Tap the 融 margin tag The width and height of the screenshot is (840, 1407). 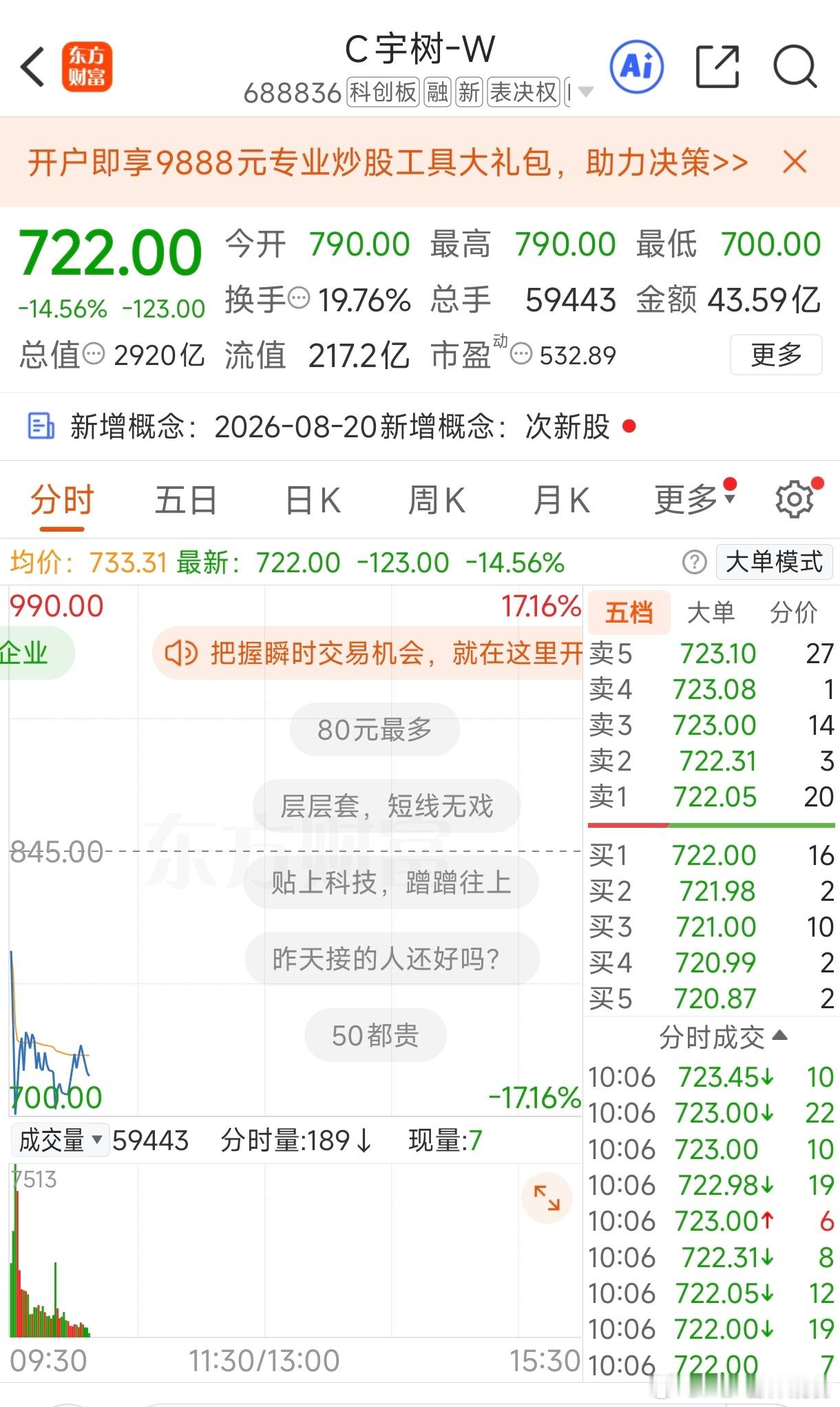pyautogui.click(x=437, y=92)
